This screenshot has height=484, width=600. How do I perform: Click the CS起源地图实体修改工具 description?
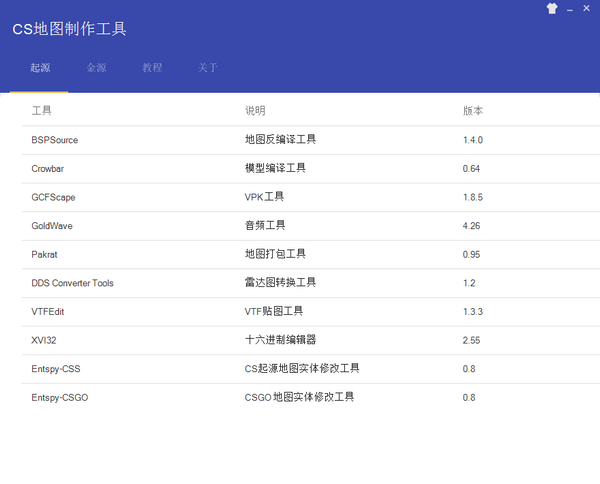coord(302,368)
